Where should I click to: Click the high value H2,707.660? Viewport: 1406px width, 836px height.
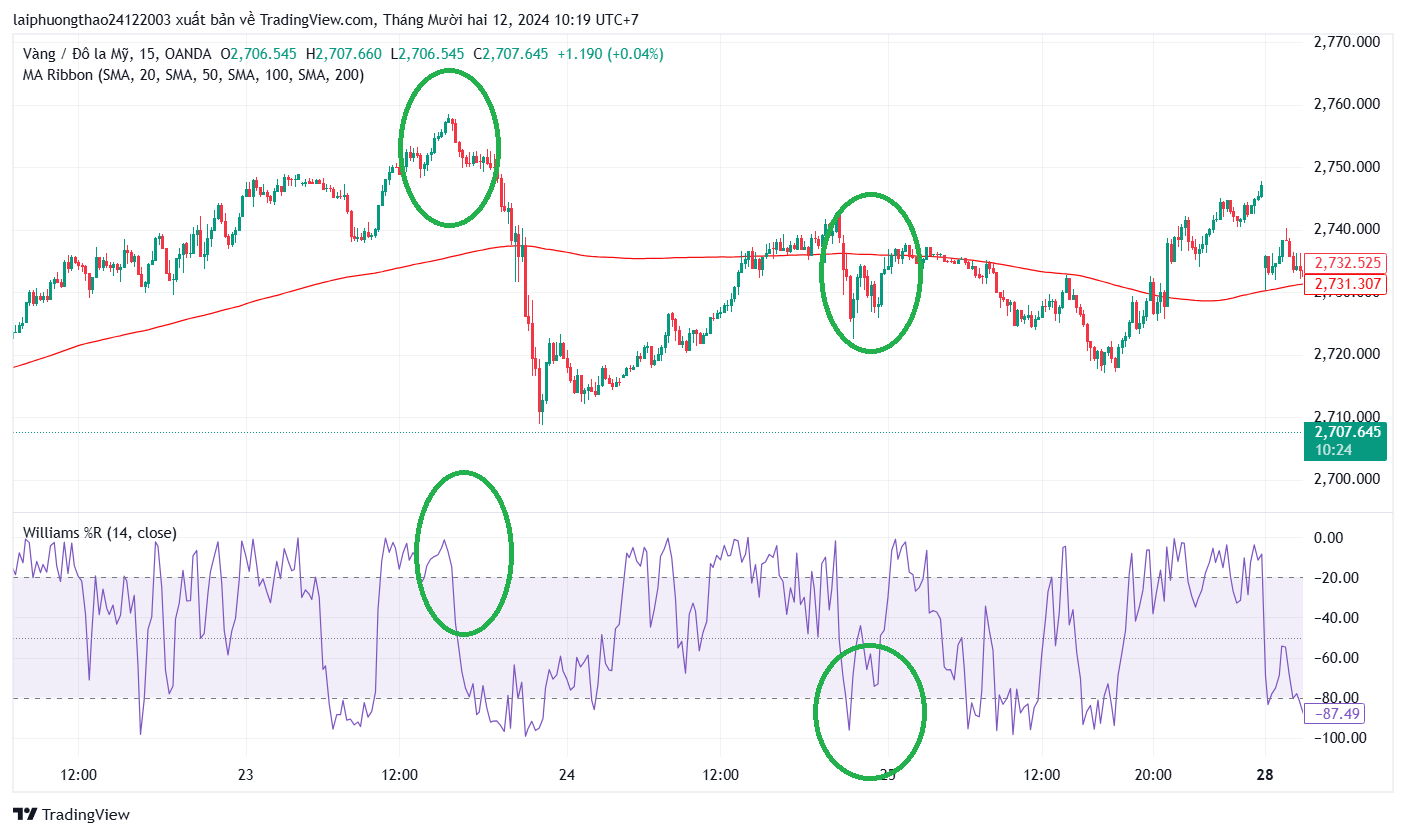pos(344,54)
